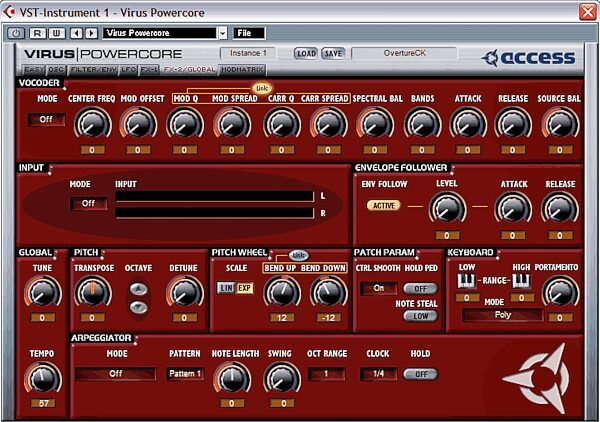
Task: Click the bypass power icon in host toolbar
Action: (x=16, y=33)
